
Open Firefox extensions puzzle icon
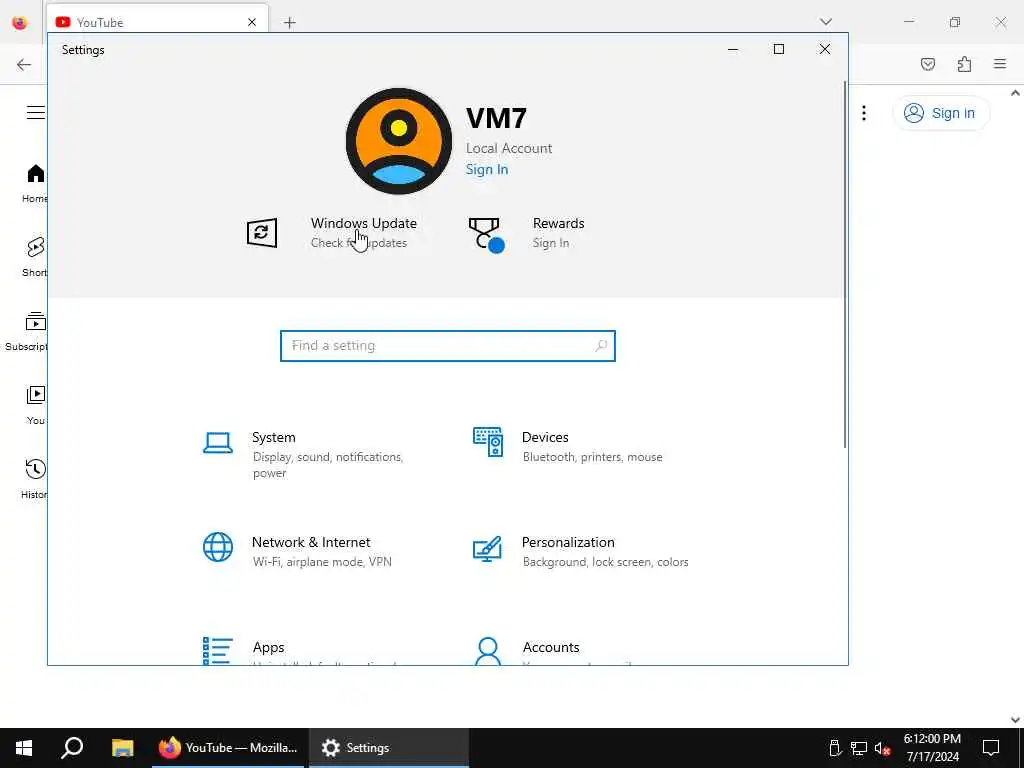point(964,64)
